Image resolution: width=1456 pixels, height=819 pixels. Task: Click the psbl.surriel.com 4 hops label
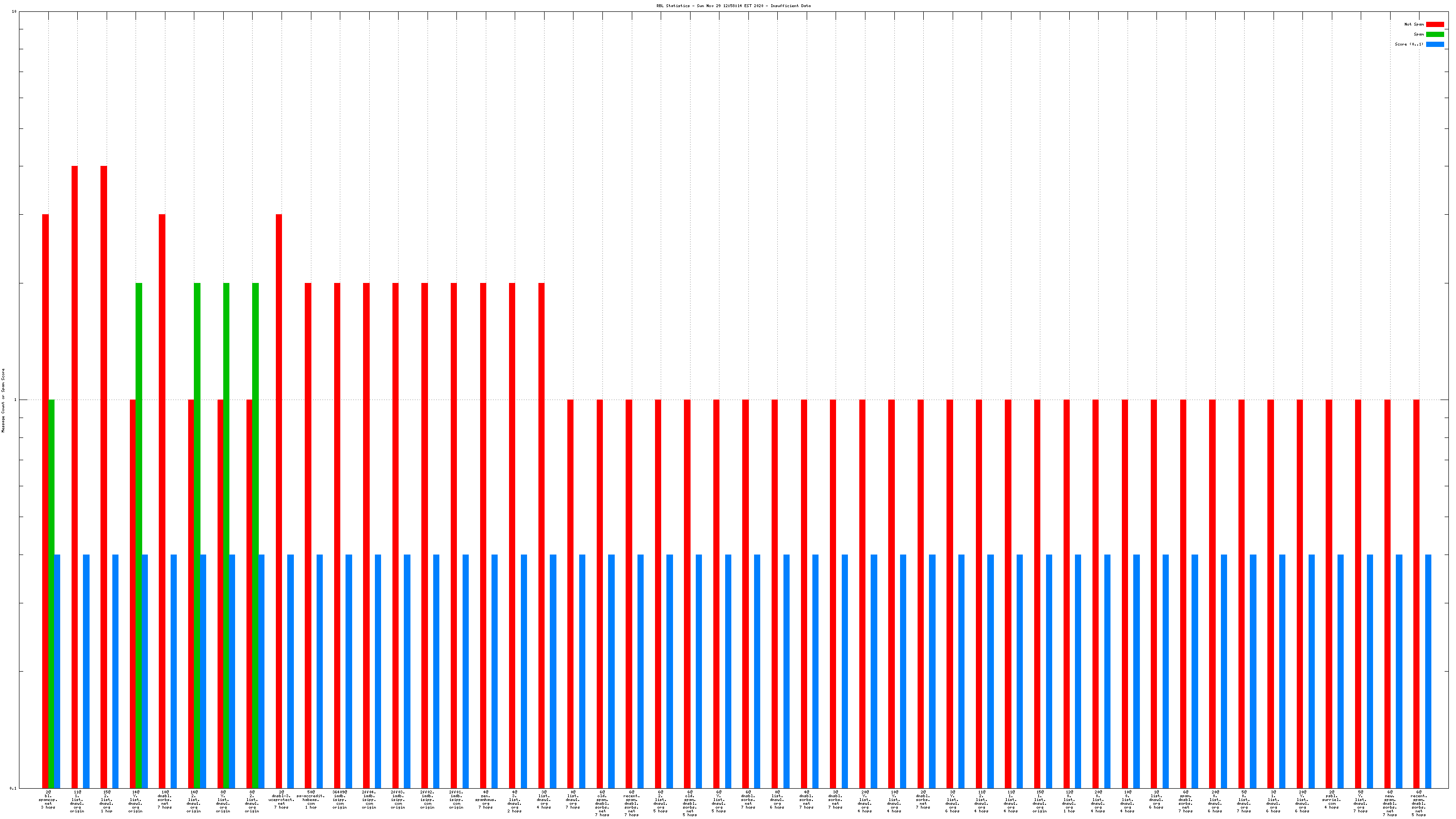tap(1331, 799)
